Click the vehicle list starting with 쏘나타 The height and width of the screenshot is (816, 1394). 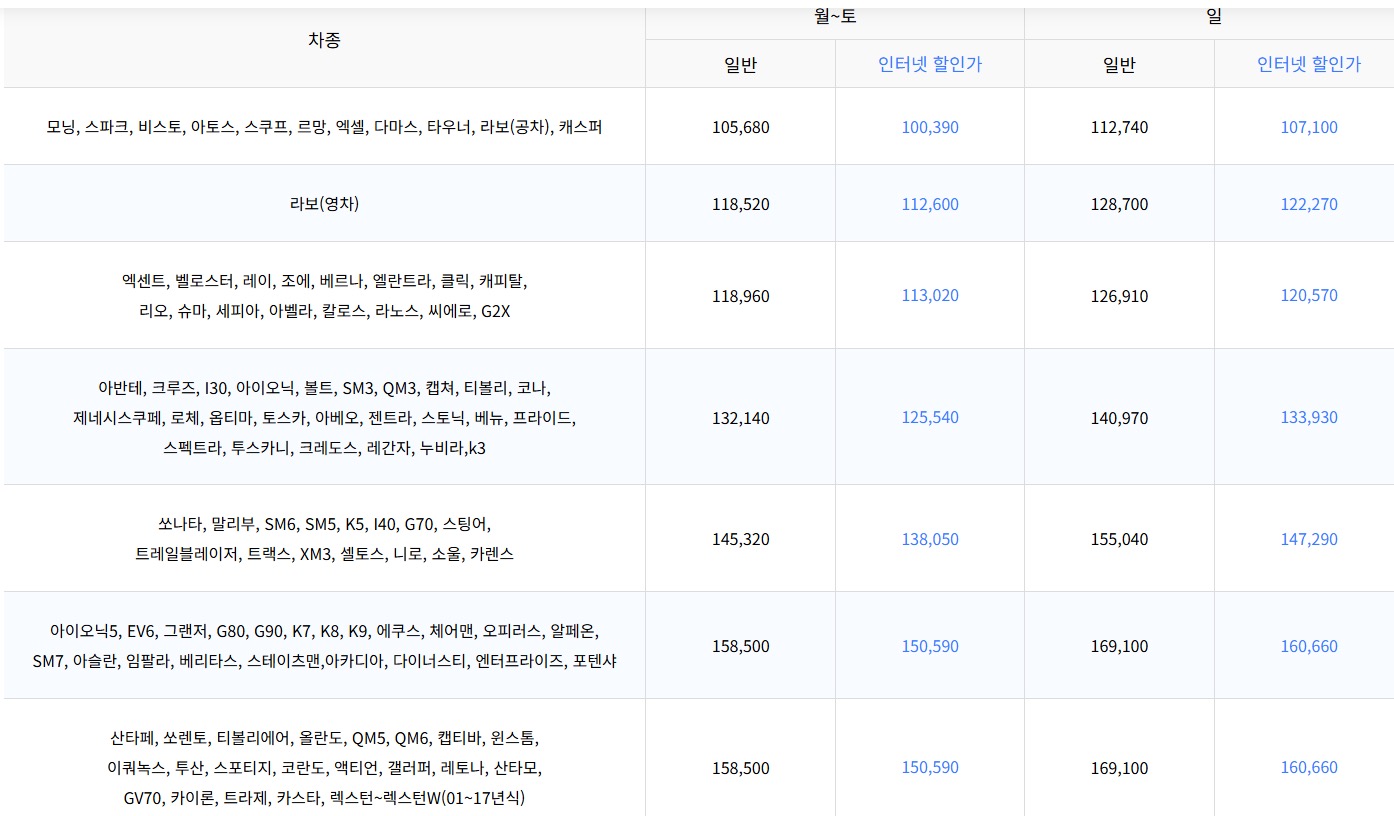[x=324, y=538]
